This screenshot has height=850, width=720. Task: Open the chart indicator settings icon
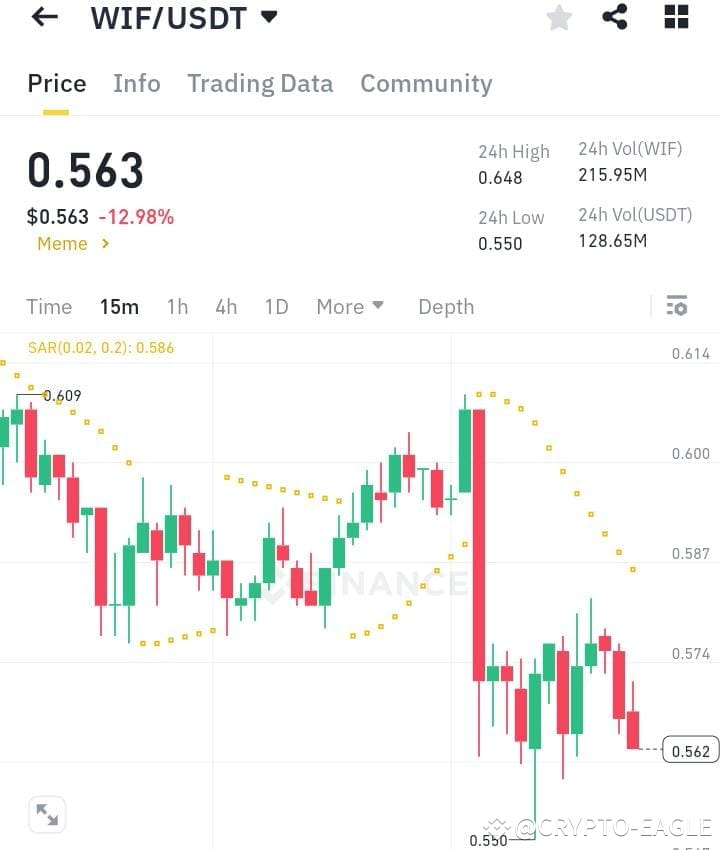click(x=677, y=306)
